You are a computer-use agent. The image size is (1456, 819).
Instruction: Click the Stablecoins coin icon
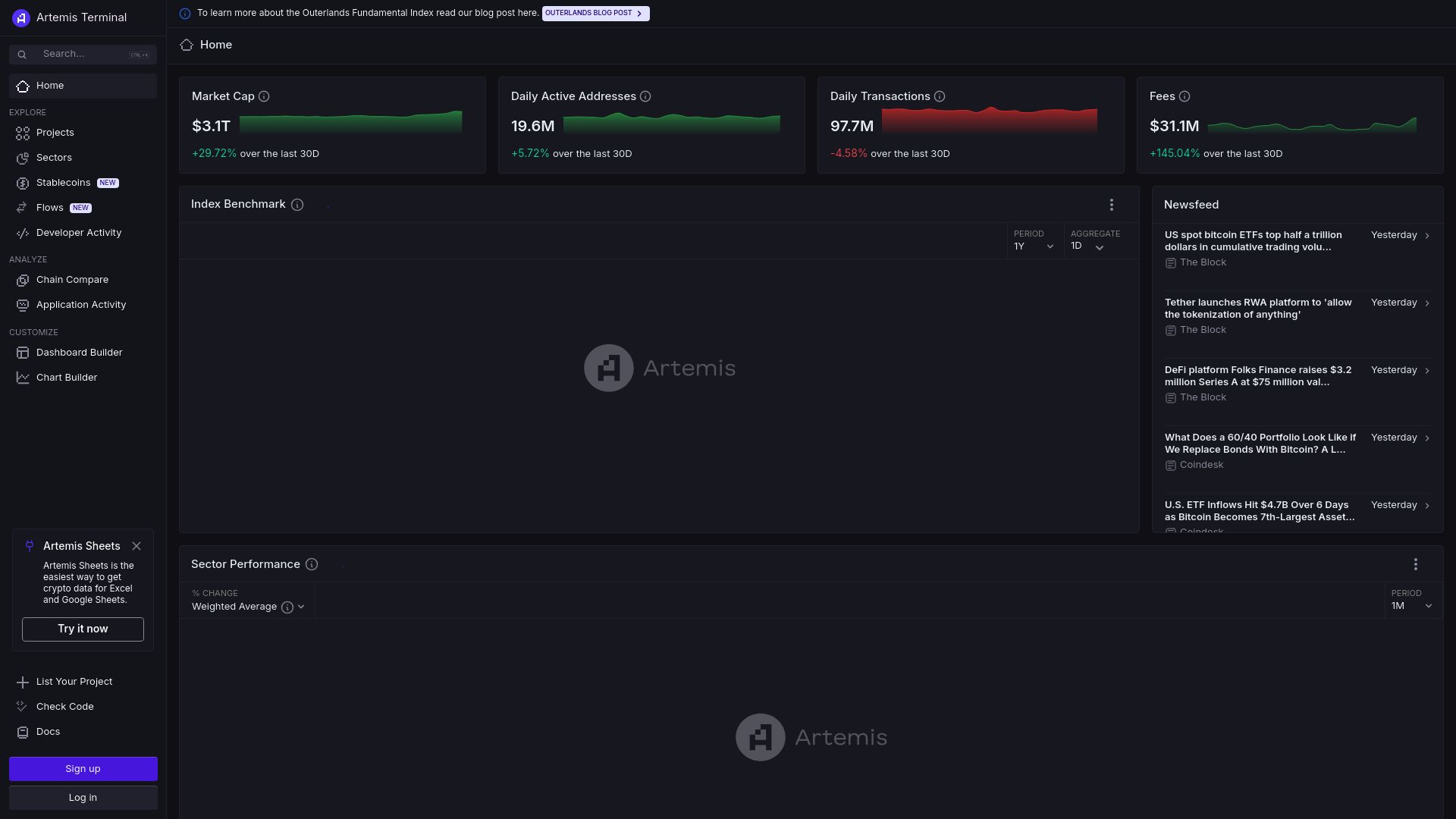[x=23, y=184]
